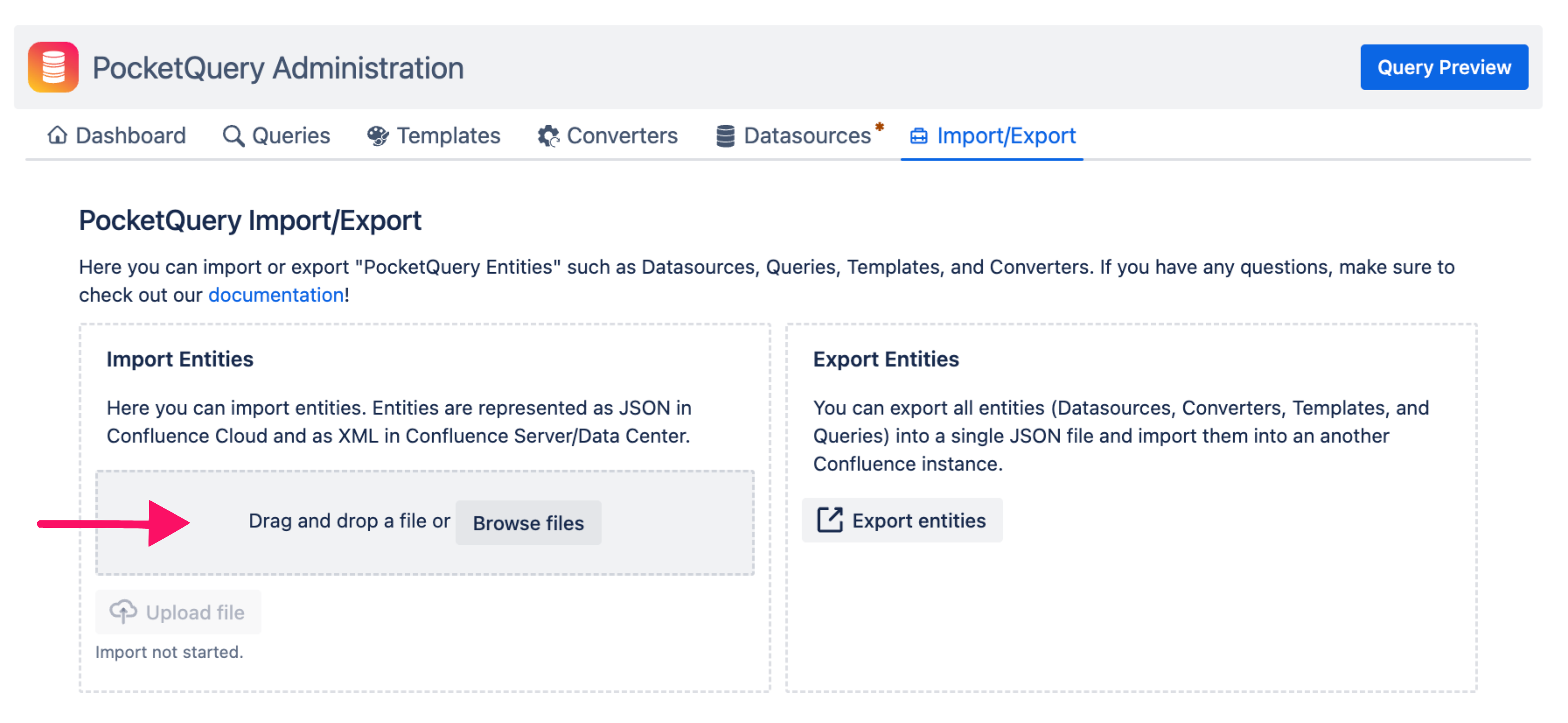The image size is (1568, 723).
Task: Click the export arrow icon
Action: [x=829, y=521]
